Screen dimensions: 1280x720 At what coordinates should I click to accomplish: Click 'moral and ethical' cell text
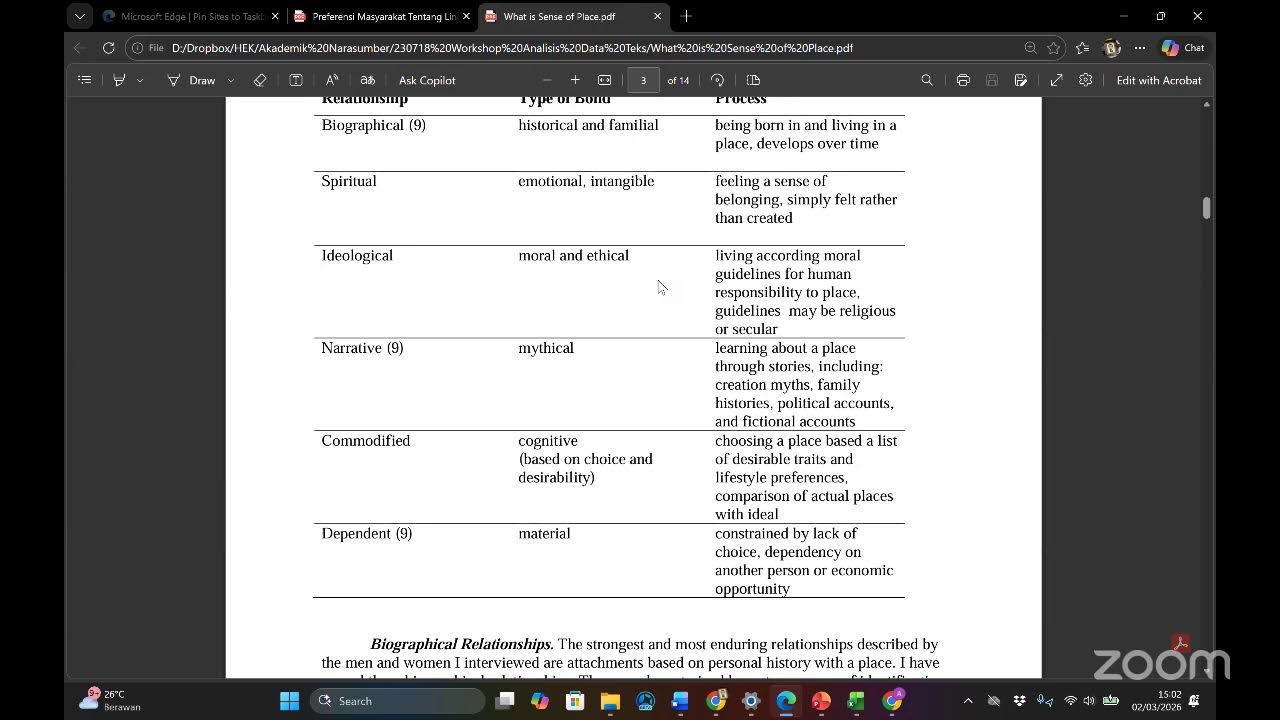[573, 255]
